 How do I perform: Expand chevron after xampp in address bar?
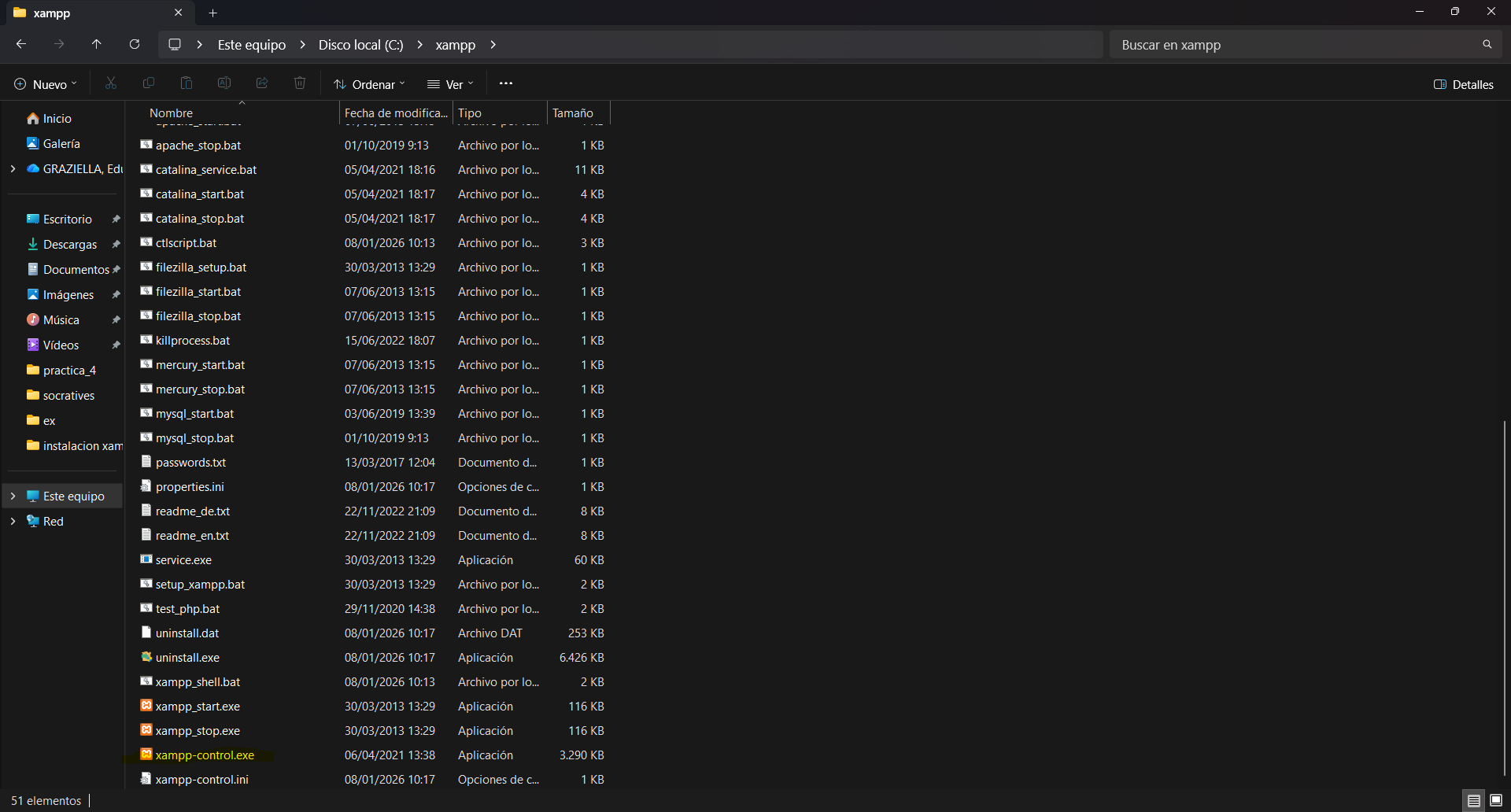pos(493,45)
